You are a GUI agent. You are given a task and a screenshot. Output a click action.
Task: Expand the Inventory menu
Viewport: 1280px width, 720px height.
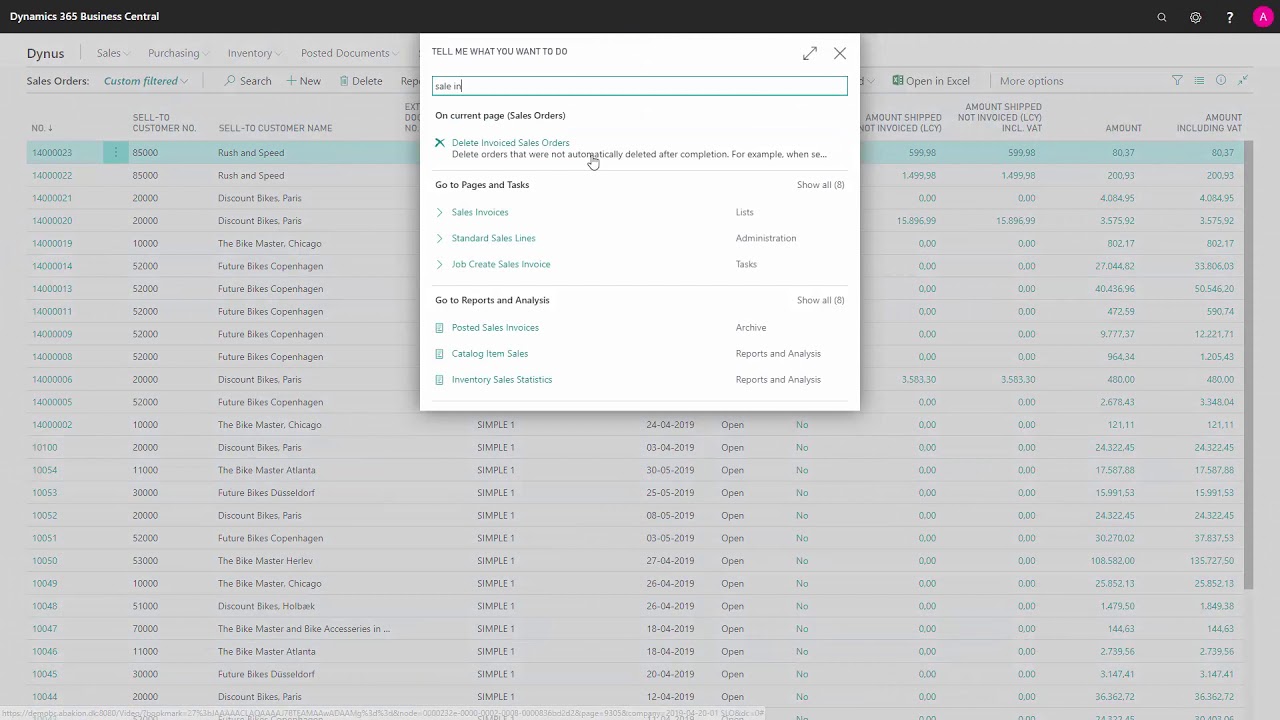click(x=254, y=53)
